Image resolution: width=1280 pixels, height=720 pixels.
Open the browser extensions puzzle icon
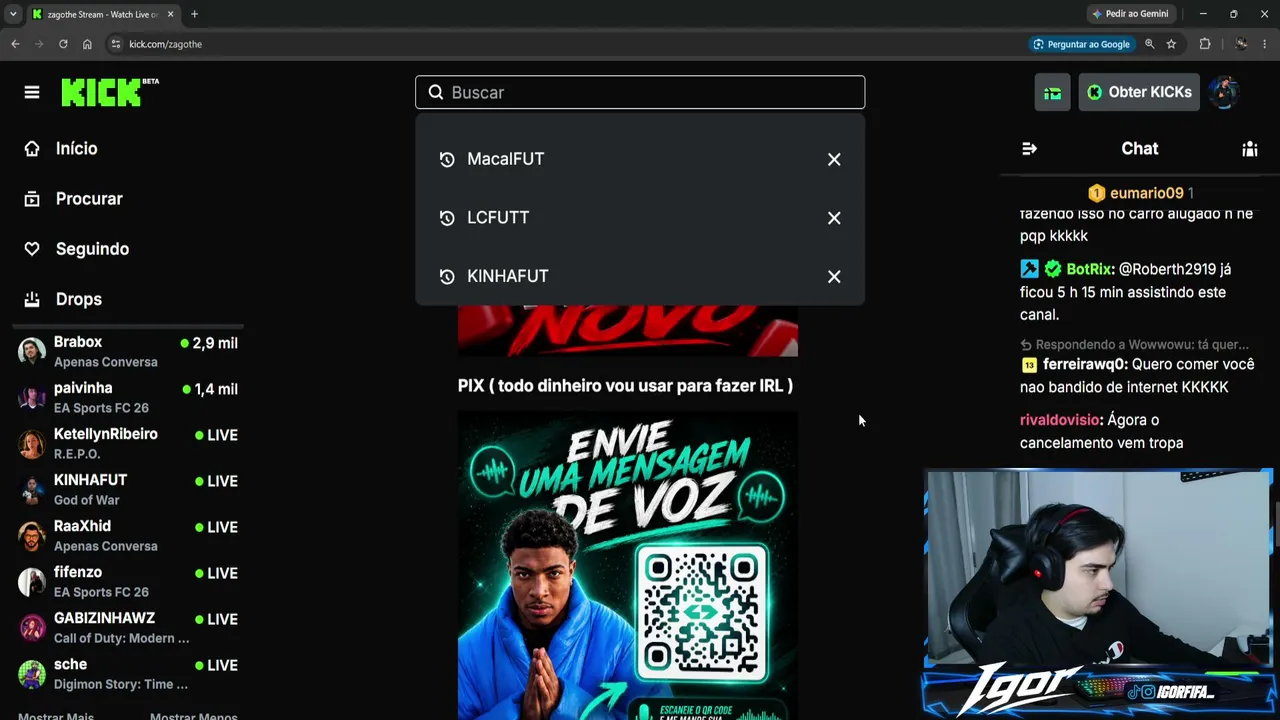point(1205,44)
